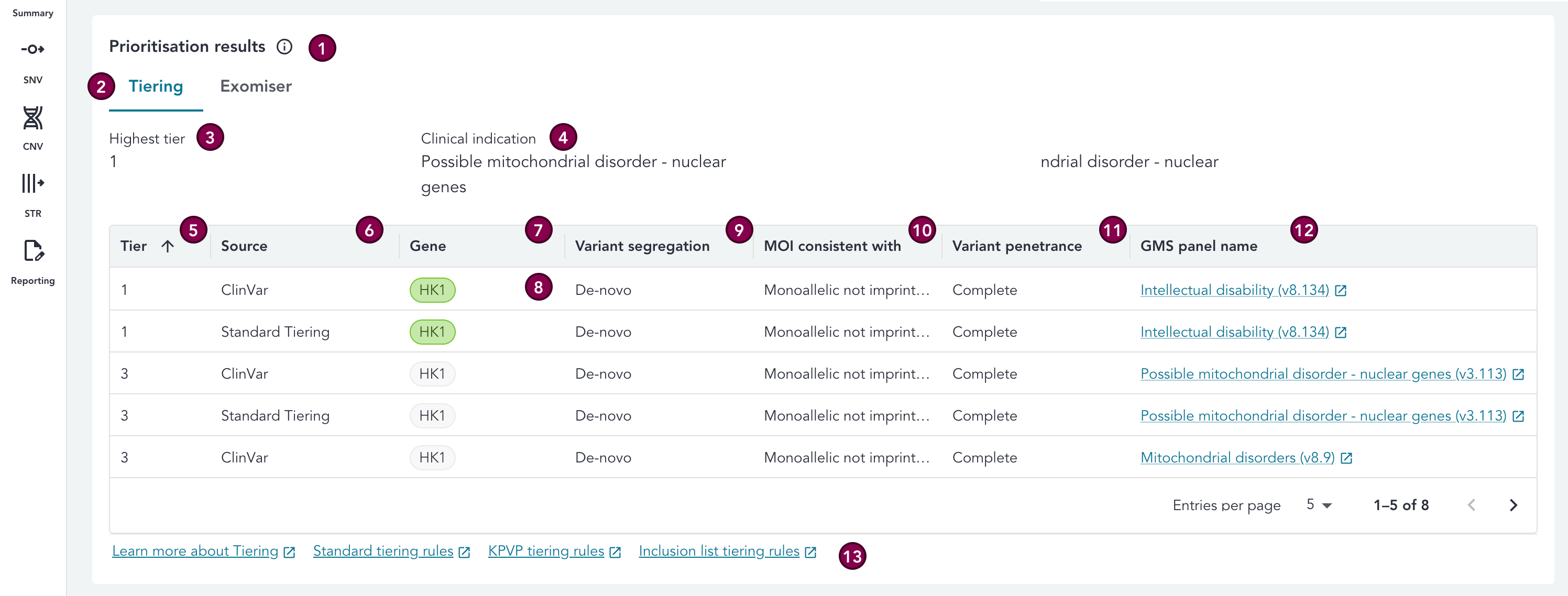Viewport: 1568px width, 596px height.
Task: Expand the Entries per page dropdown
Action: click(x=1319, y=505)
